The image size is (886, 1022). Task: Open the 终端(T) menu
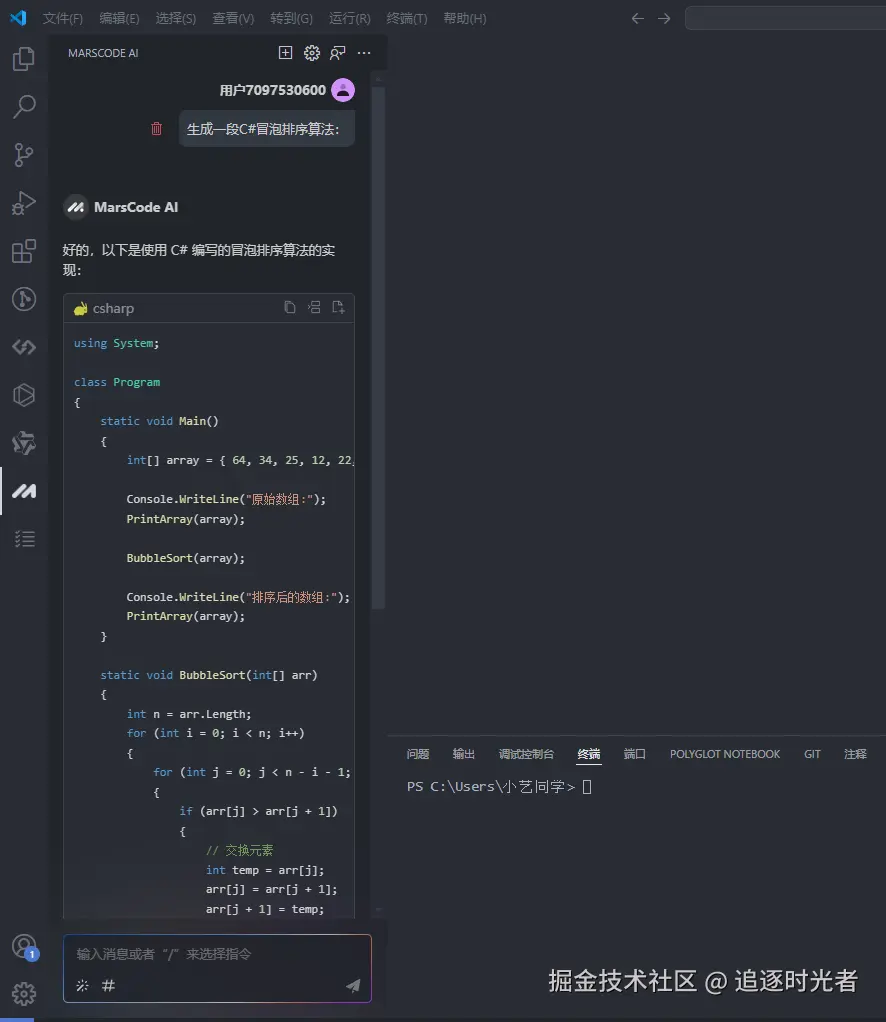(x=407, y=18)
